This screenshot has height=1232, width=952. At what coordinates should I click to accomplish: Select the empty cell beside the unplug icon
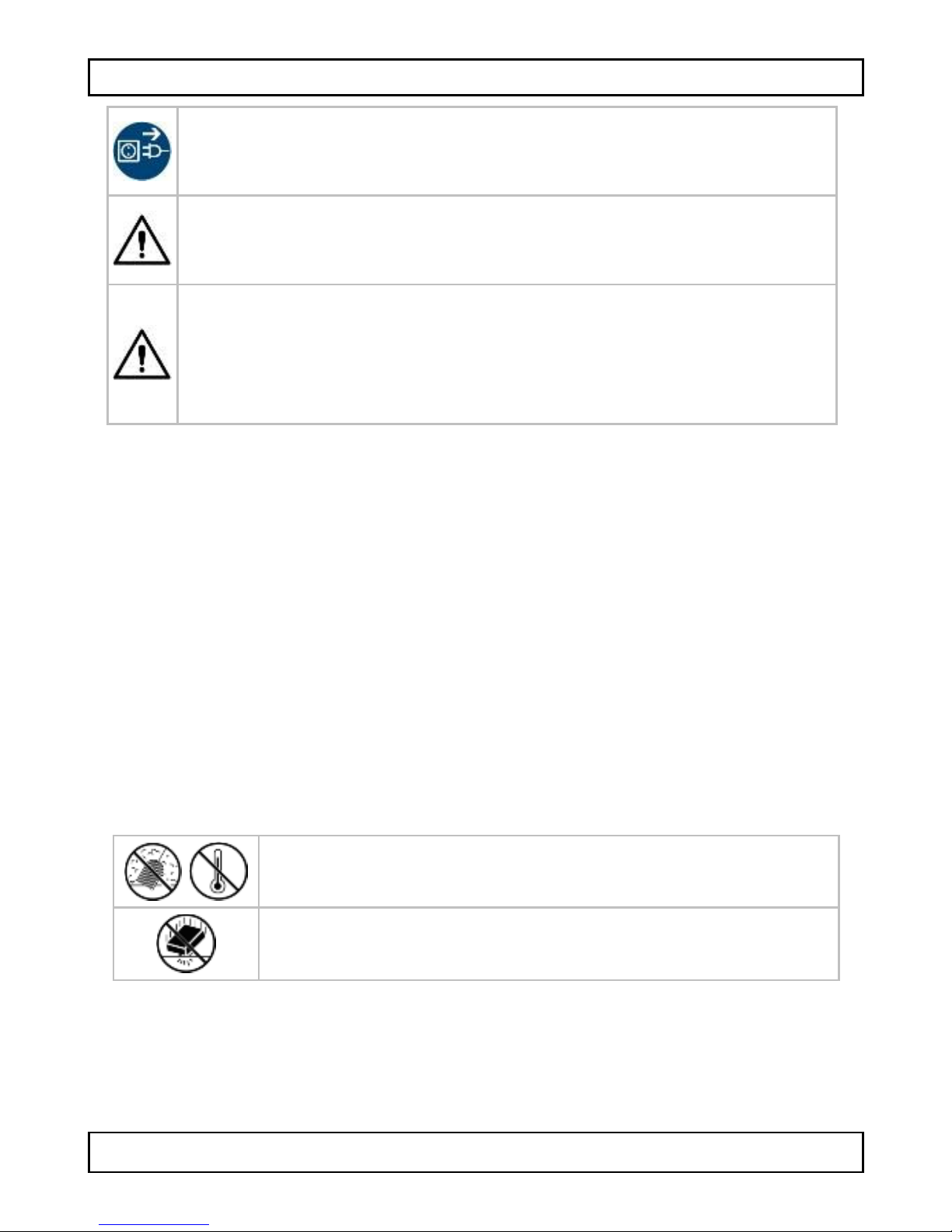pyautogui.click(x=507, y=151)
